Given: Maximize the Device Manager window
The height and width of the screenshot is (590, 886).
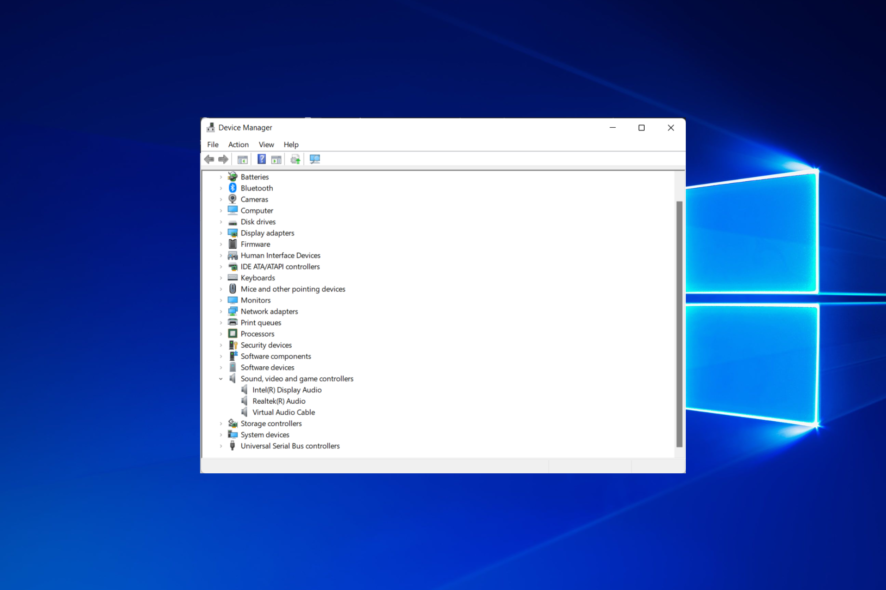Looking at the screenshot, I should (x=641, y=128).
